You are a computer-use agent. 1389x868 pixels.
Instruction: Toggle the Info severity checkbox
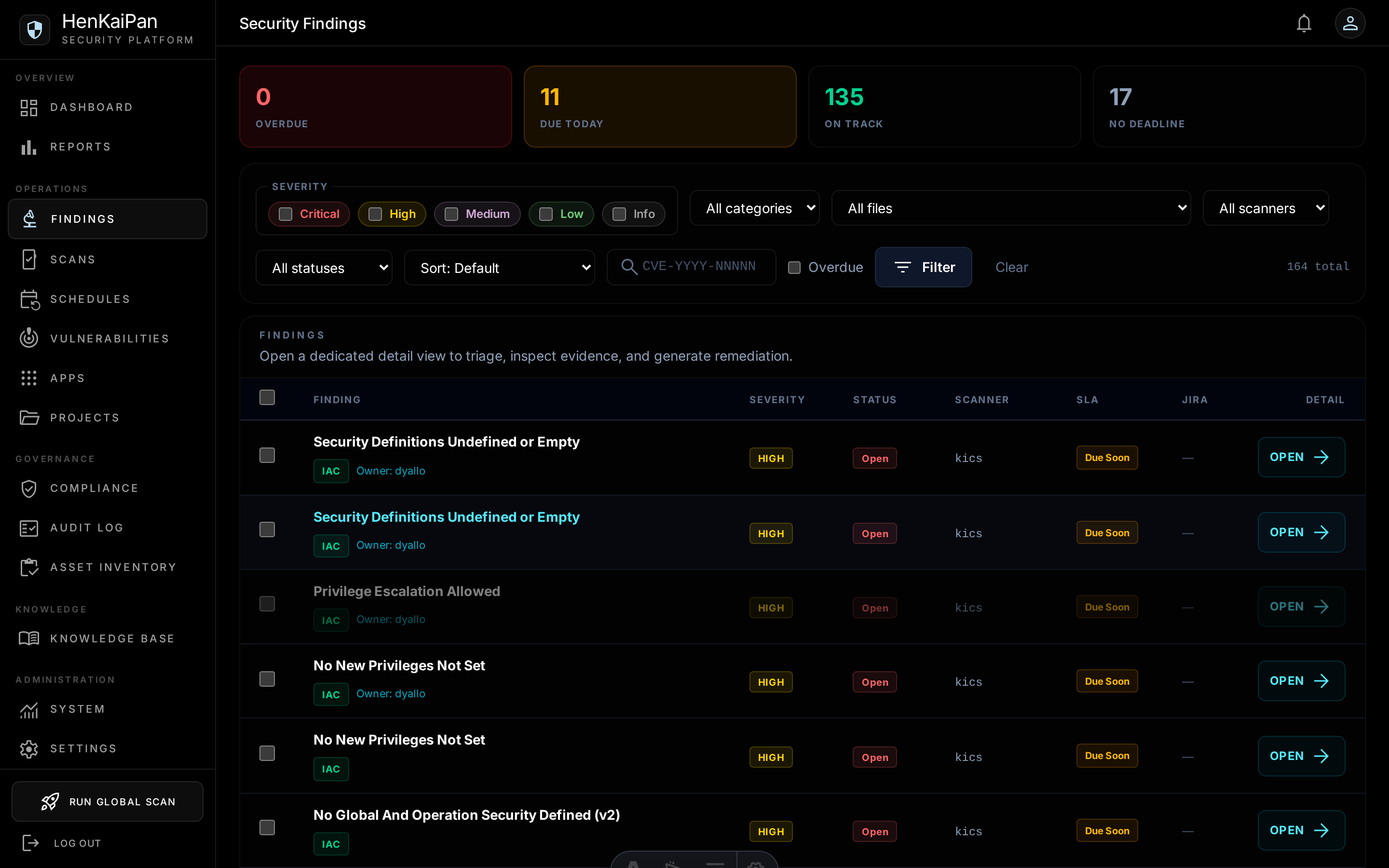click(619, 214)
